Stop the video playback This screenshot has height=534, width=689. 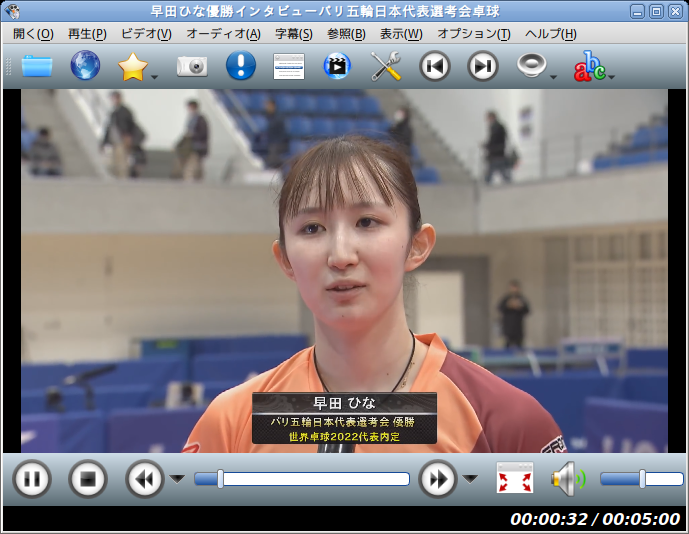click(88, 479)
